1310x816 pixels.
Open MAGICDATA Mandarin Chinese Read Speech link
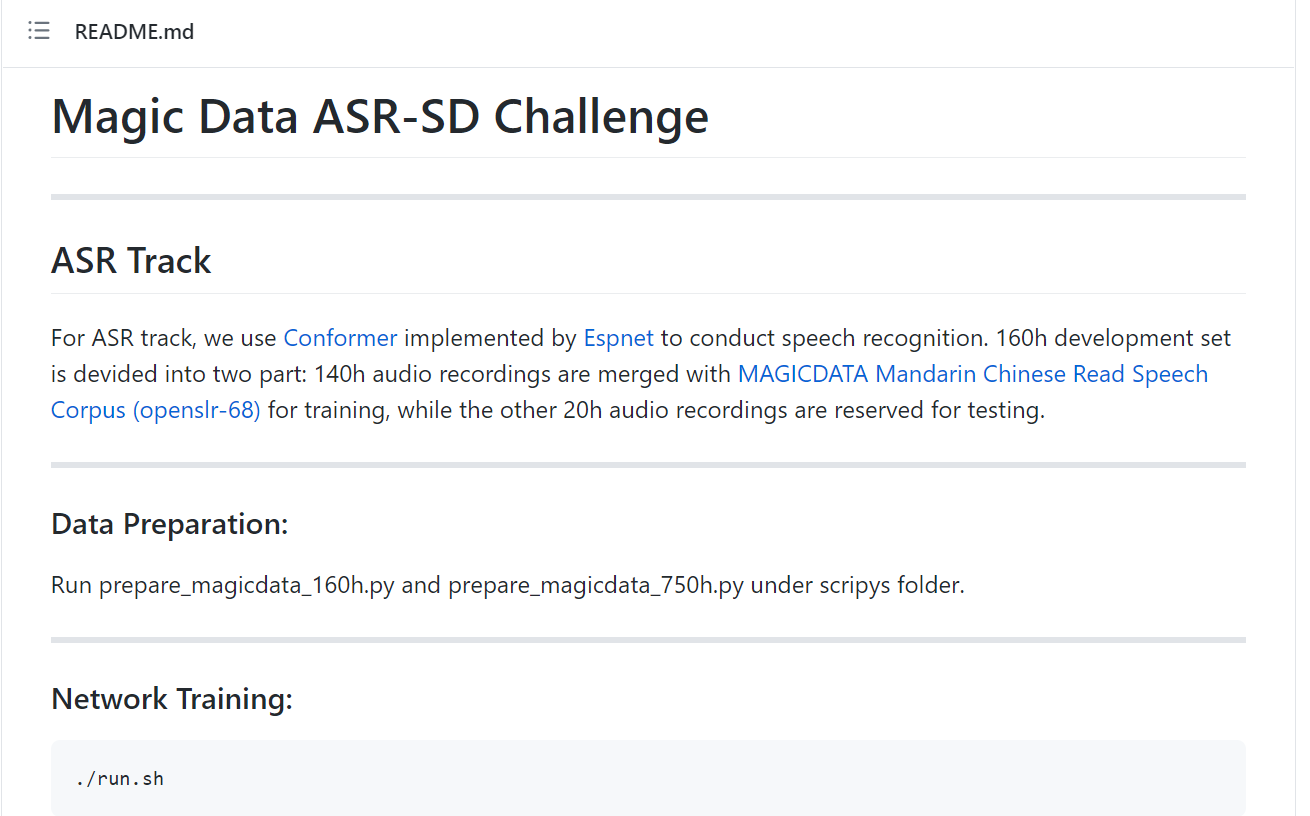pyautogui.click(x=972, y=374)
